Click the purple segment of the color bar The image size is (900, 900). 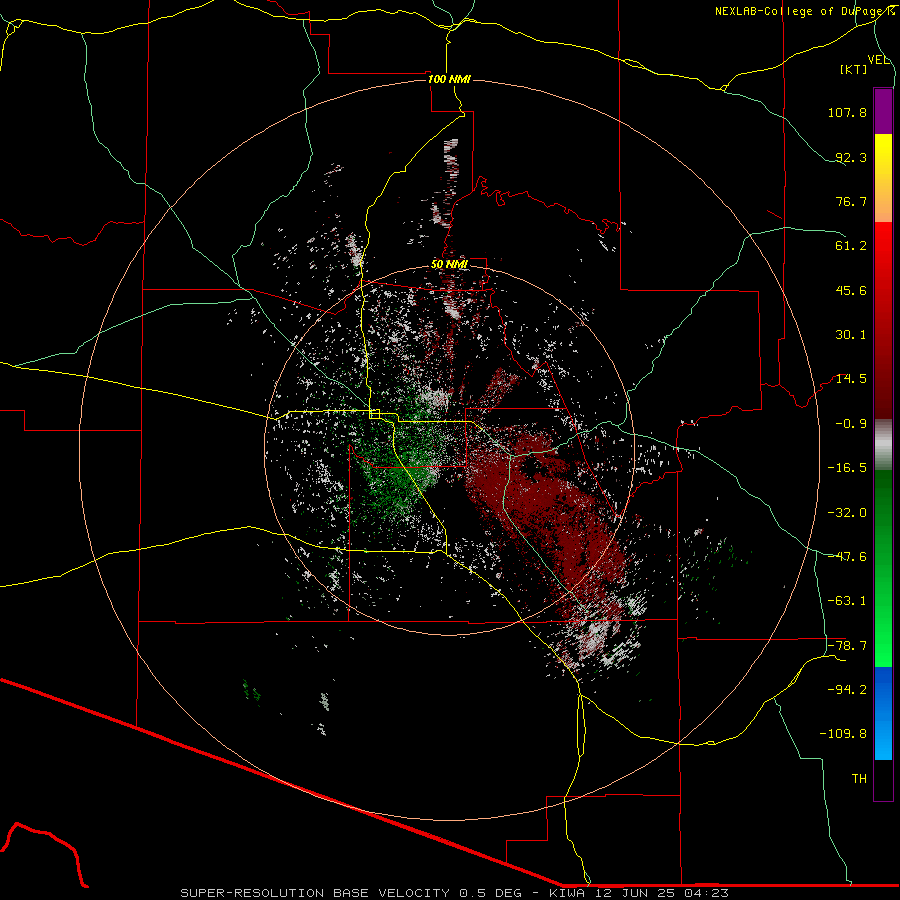883,111
